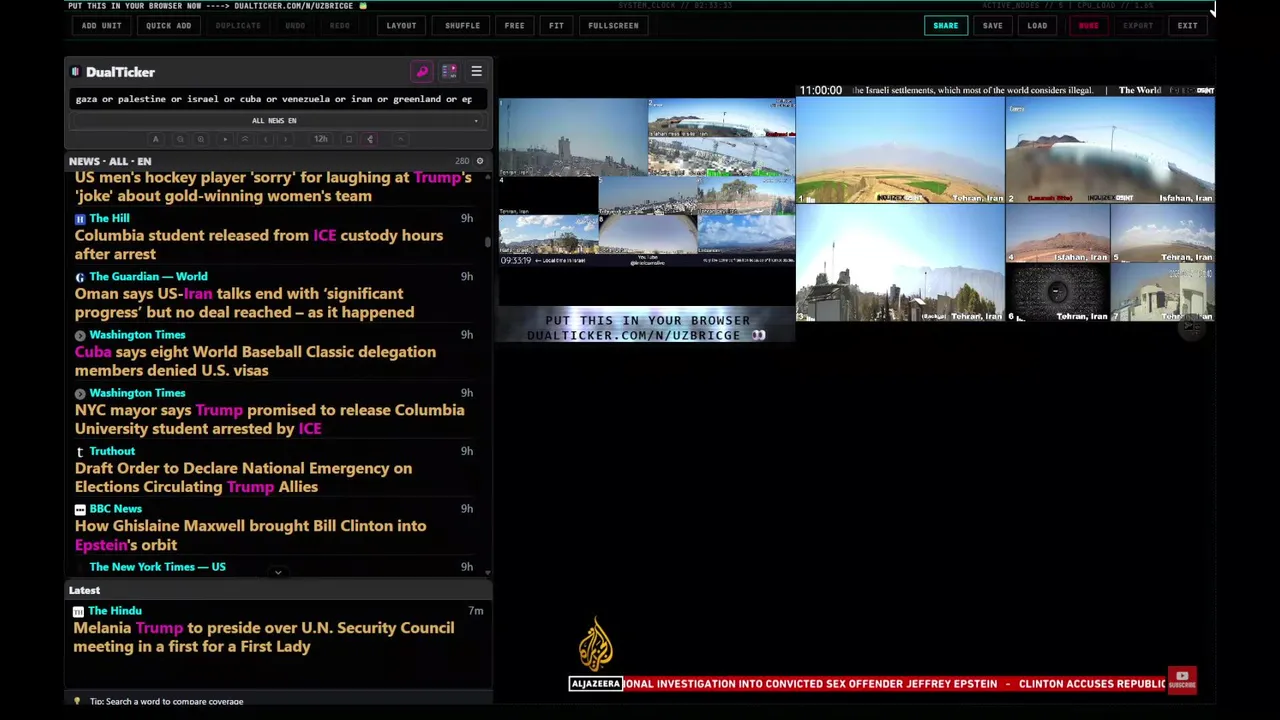Go to next item with right arrow
The height and width of the screenshot is (720, 1280).
click(x=285, y=139)
